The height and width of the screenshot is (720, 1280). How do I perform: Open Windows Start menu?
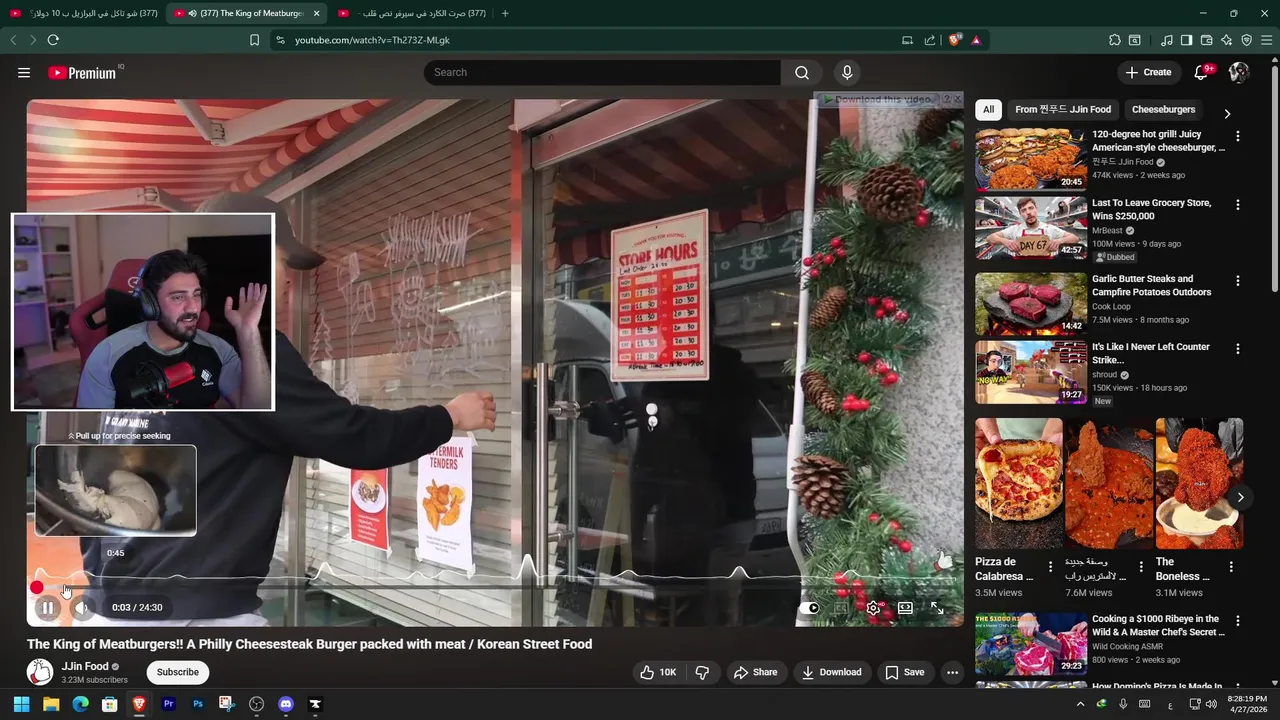pyautogui.click(x=21, y=704)
